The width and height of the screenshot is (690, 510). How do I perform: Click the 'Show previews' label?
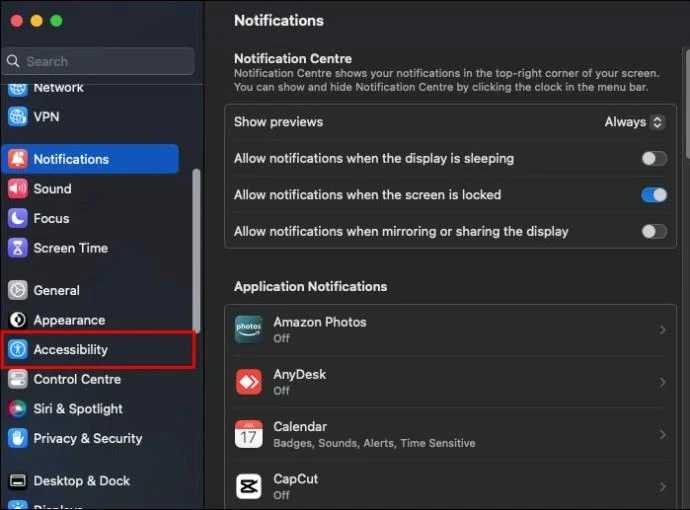click(x=278, y=122)
